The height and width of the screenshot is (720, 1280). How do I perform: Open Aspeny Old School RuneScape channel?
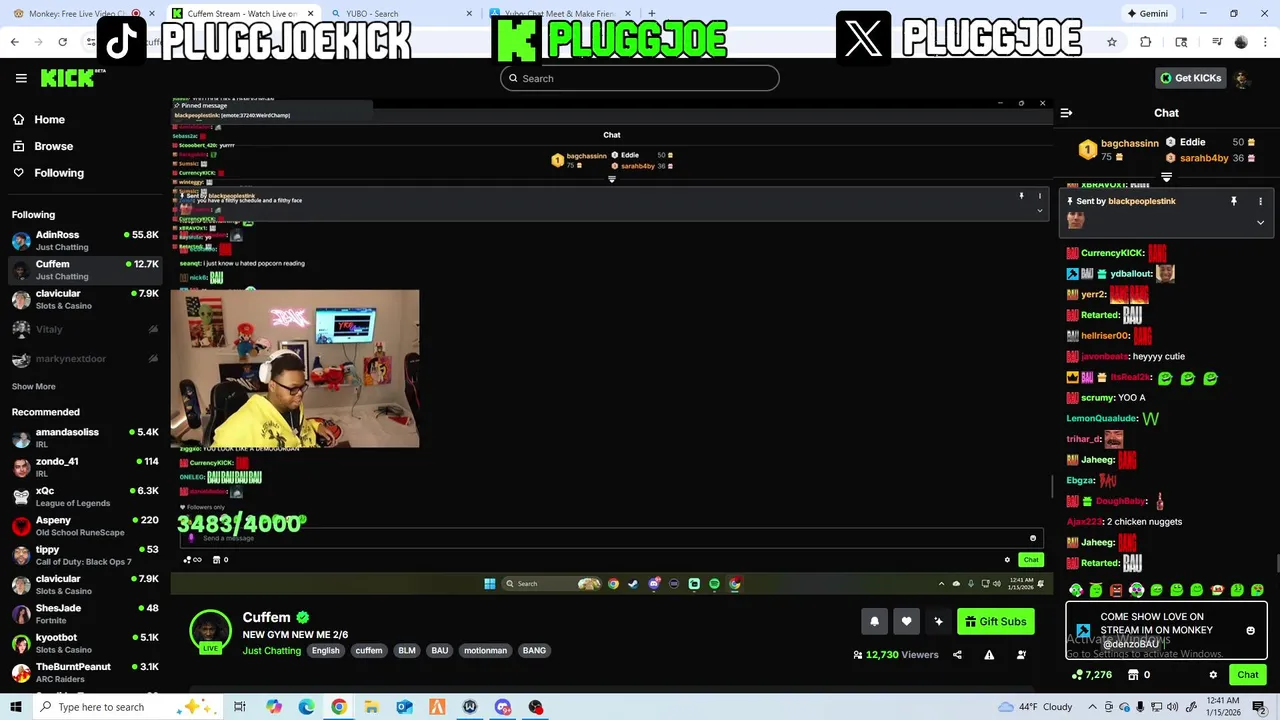[85, 526]
